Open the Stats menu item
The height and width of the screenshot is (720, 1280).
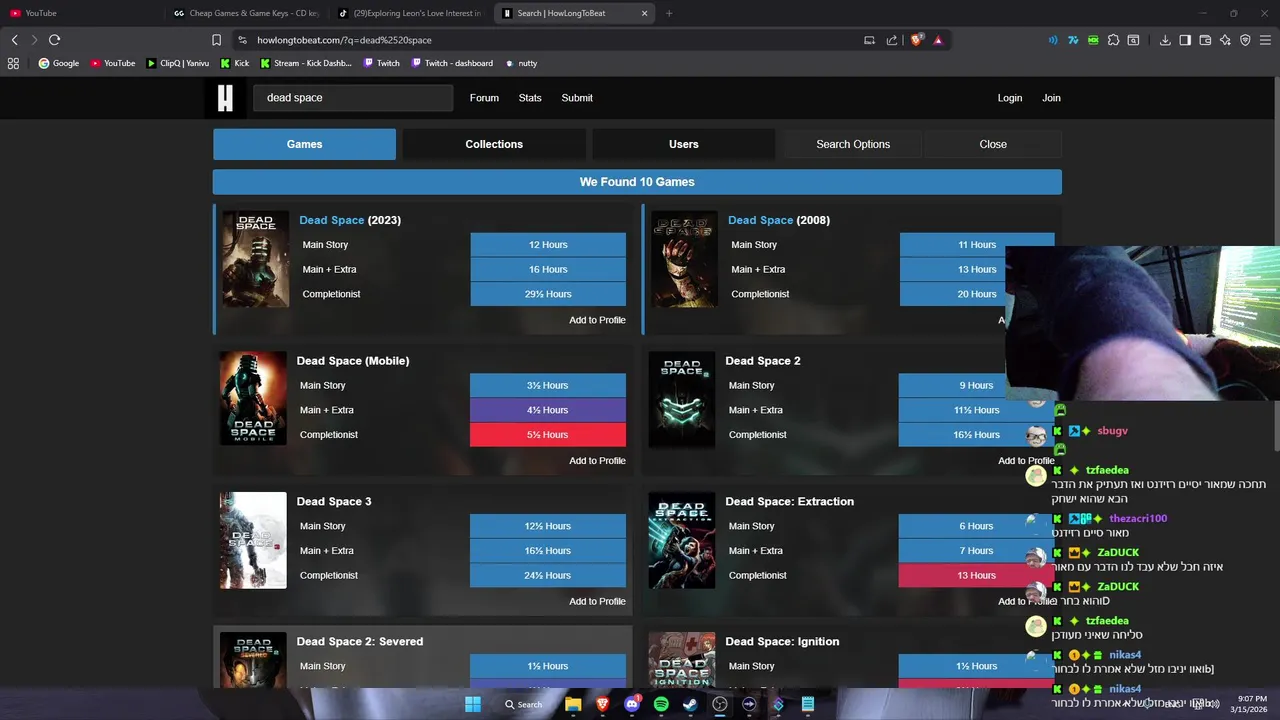click(530, 98)
